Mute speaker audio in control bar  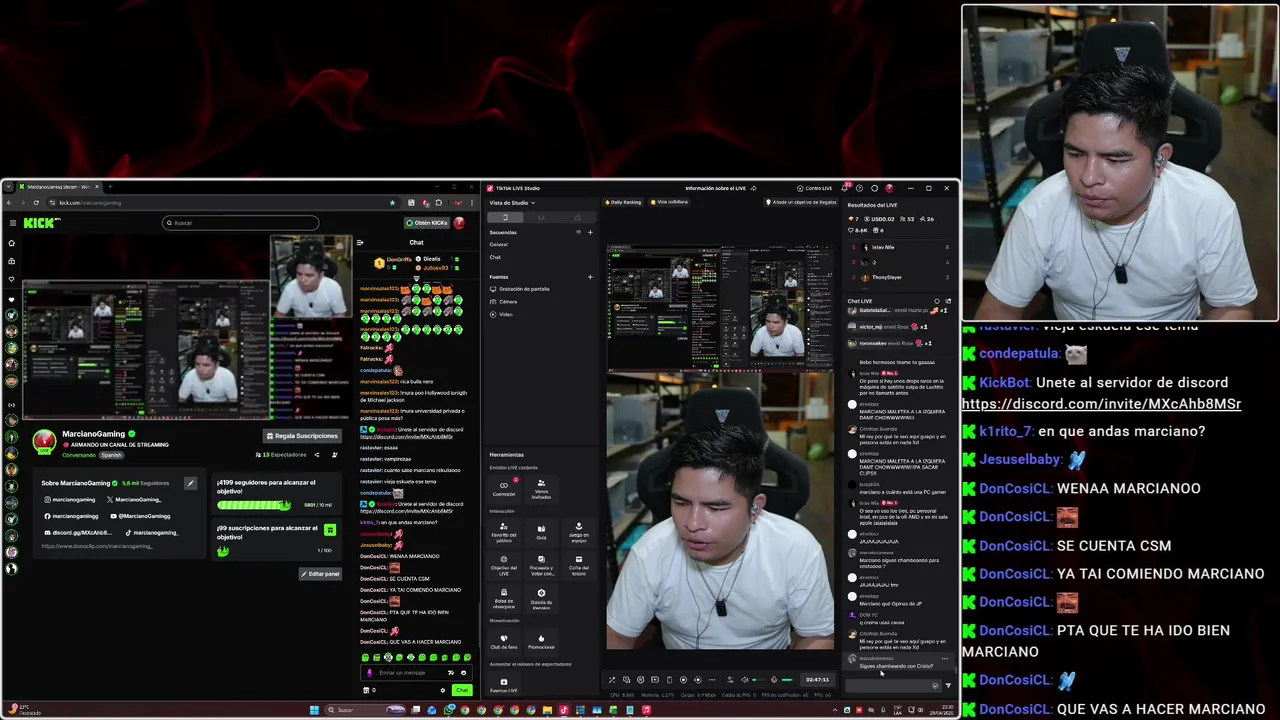(x=744, y=680)
